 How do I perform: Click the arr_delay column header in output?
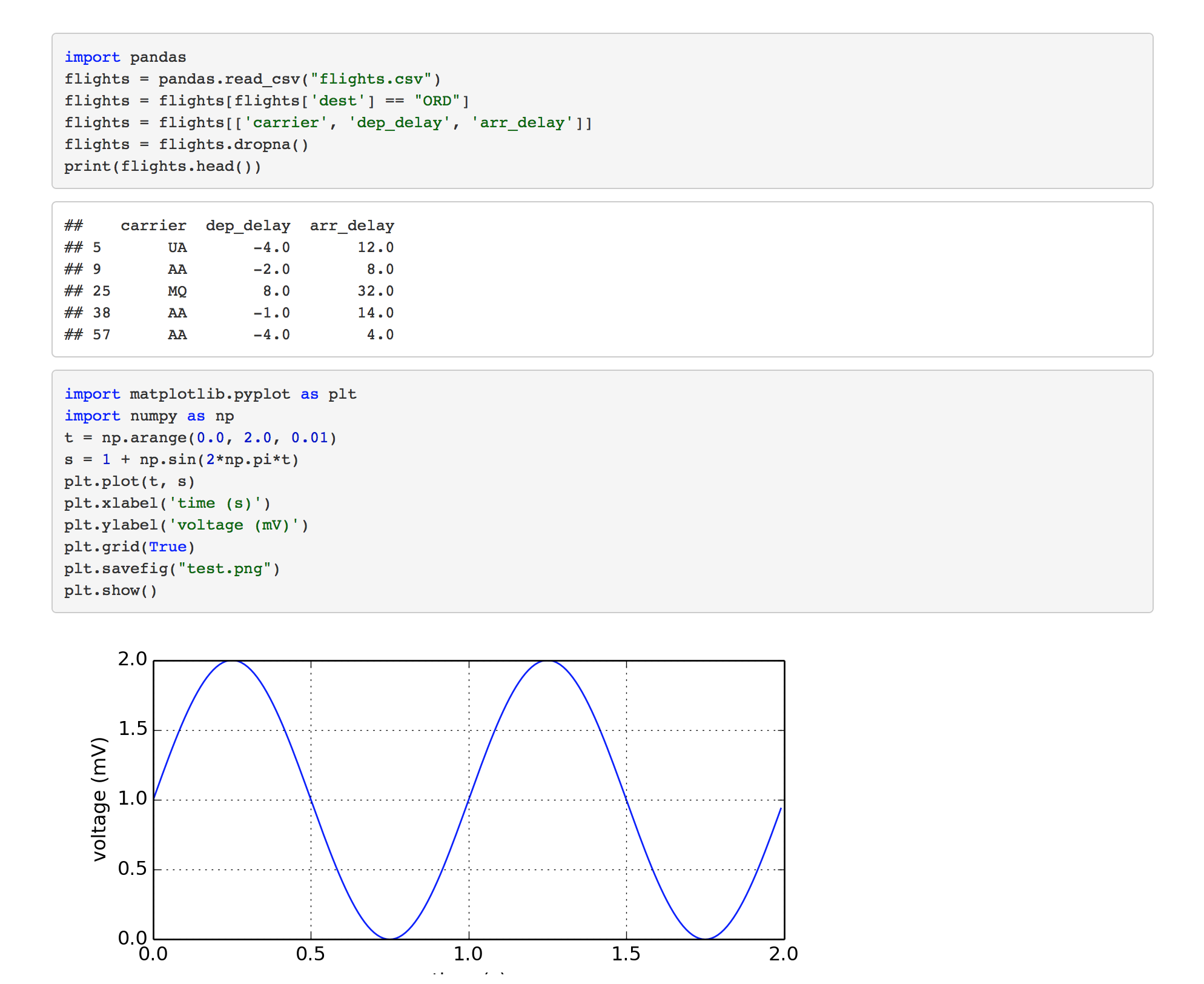(x=352, y=225)
